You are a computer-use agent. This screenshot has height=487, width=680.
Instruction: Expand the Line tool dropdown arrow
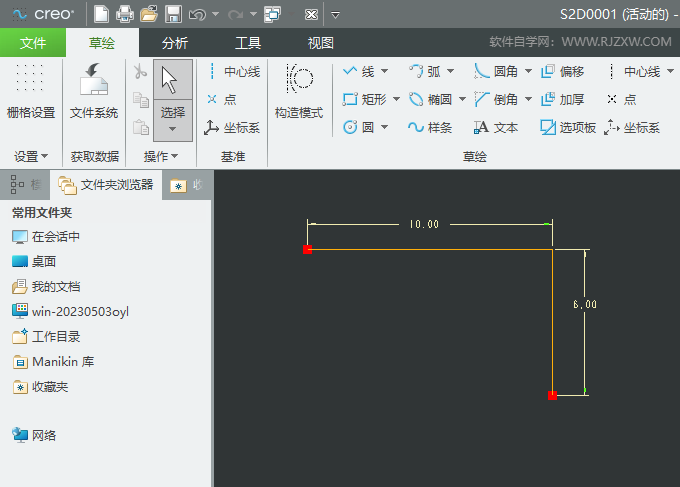(385, 71)
